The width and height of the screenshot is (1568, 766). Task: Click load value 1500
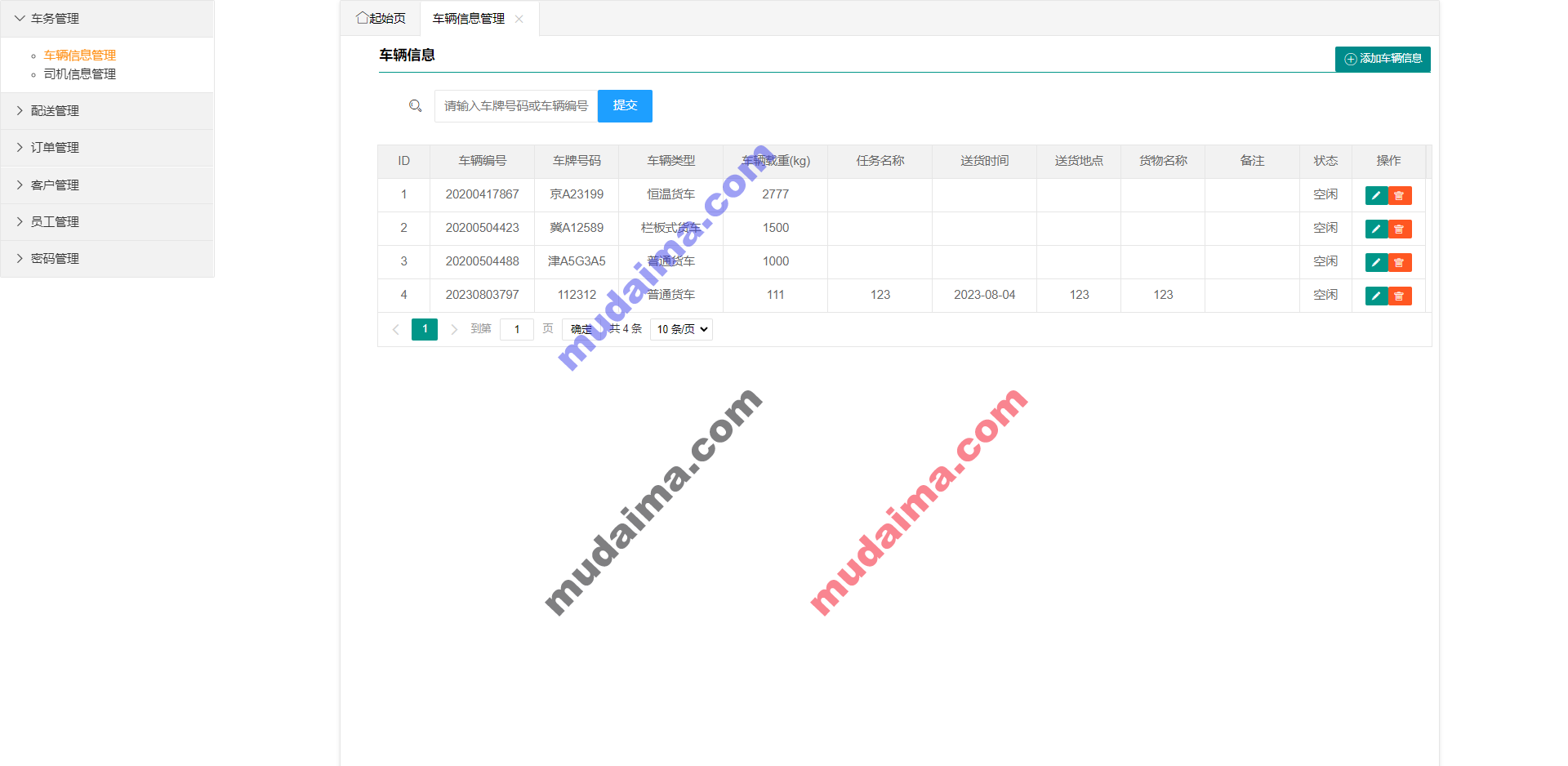click(776, 228)
